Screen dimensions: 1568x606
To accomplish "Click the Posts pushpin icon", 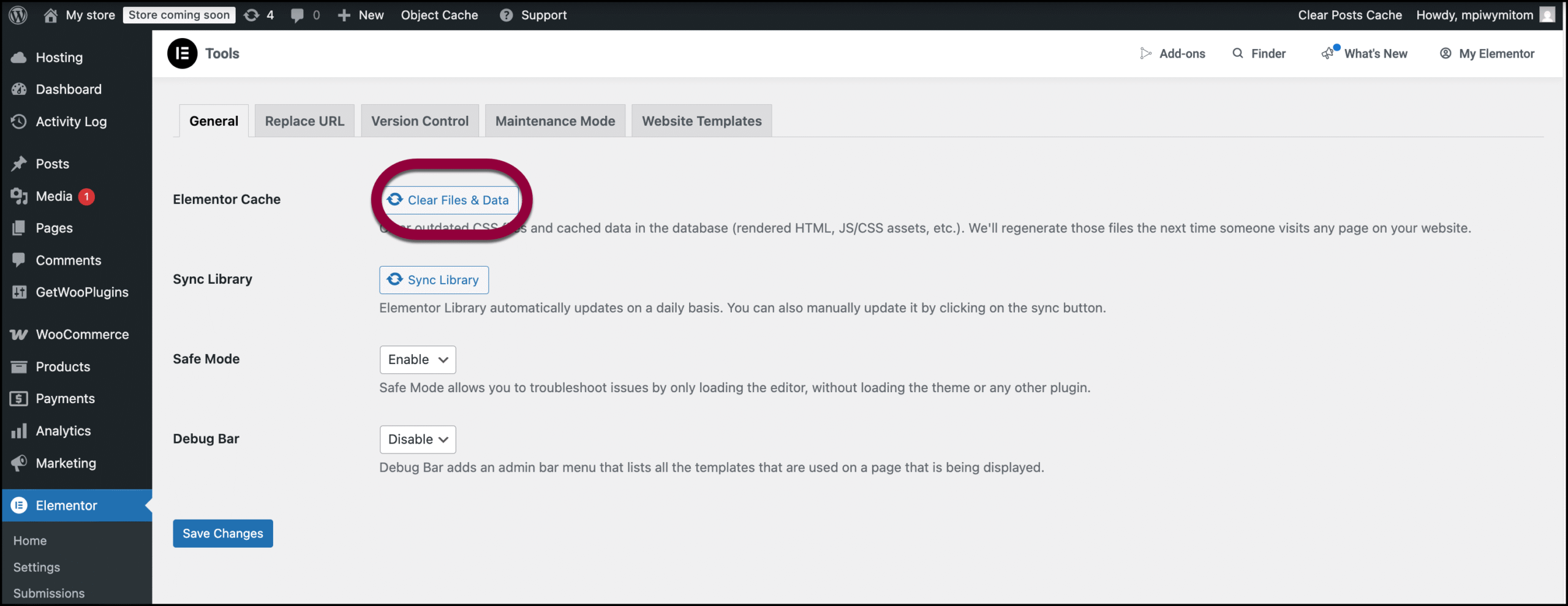I will (x=19, y=164).
